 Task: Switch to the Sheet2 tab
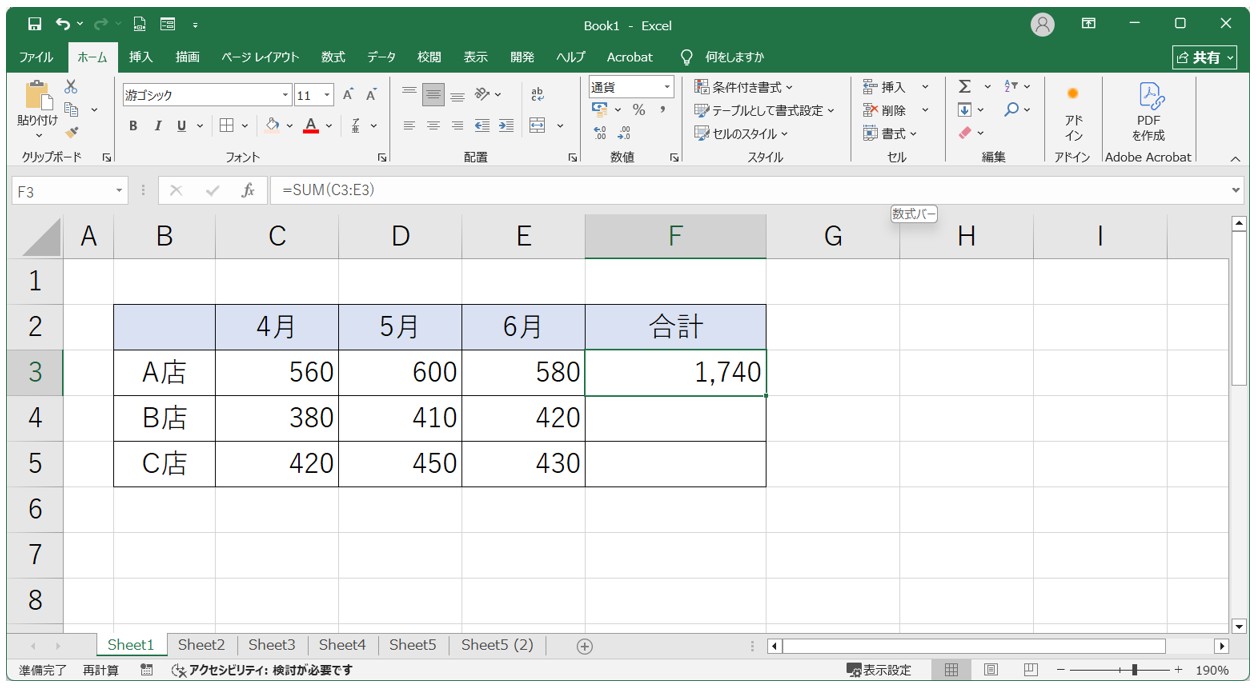pyautogui.click(x=201, y=645)
